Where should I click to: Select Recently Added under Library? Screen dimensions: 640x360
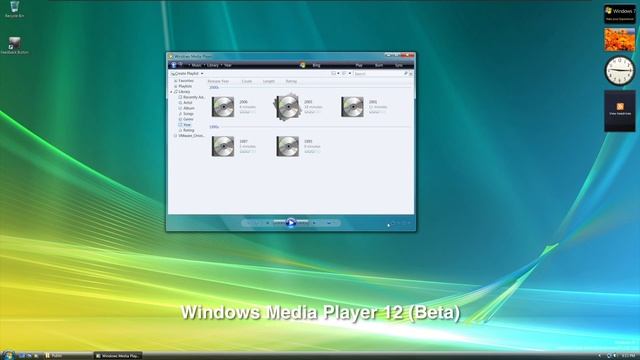coord(192,97)
